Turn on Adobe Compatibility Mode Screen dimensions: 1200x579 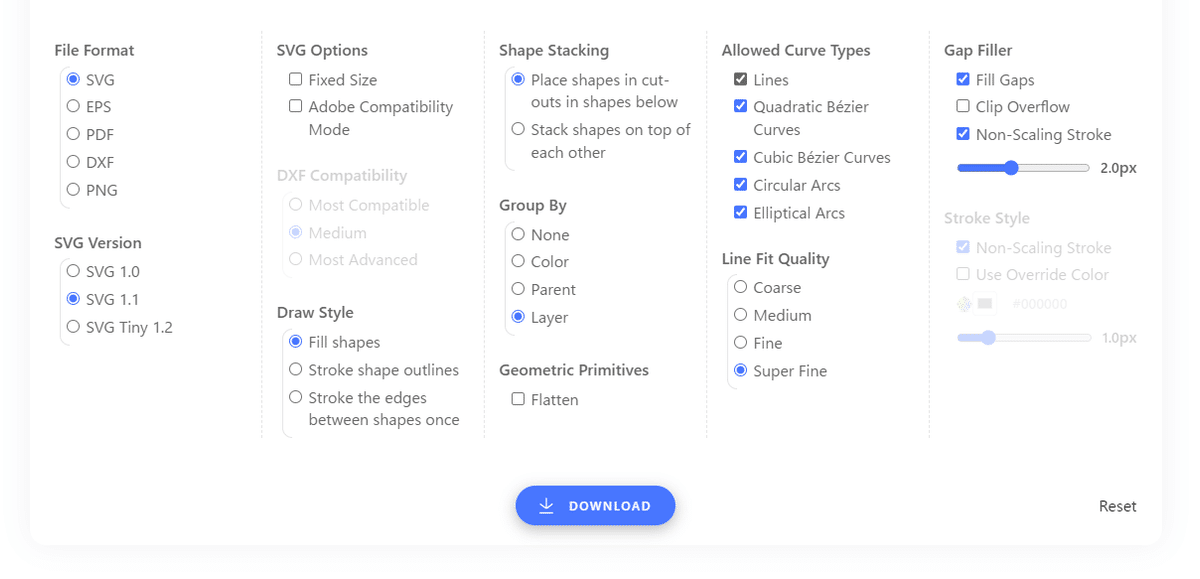click(x=296, y=107)
